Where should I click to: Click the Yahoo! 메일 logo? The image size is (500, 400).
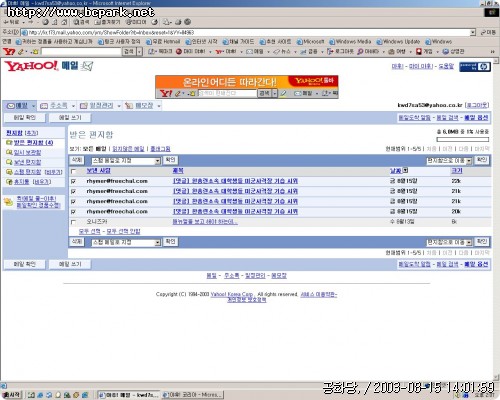(x=49, y=66)
